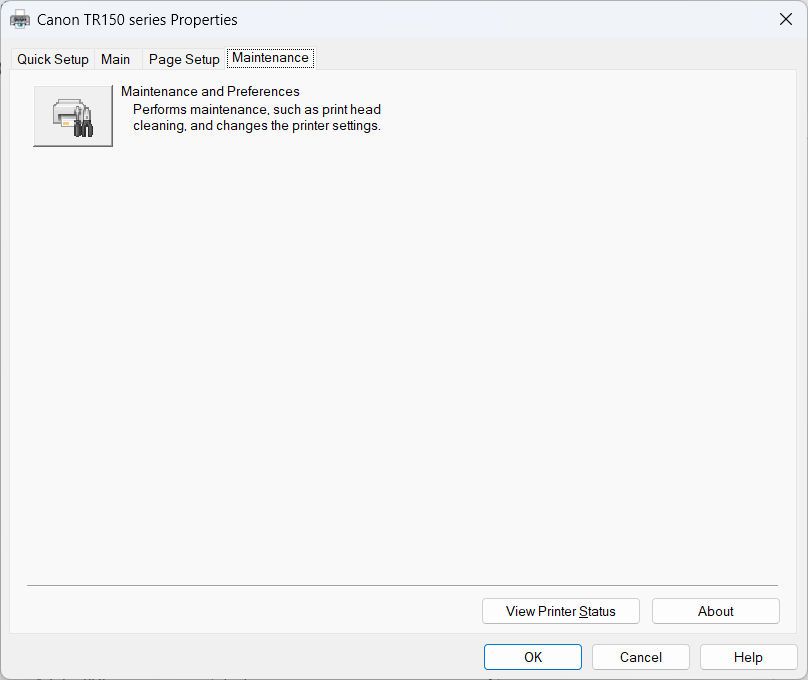Open the Maintenance and Preferences tool

tap(73, 116)
